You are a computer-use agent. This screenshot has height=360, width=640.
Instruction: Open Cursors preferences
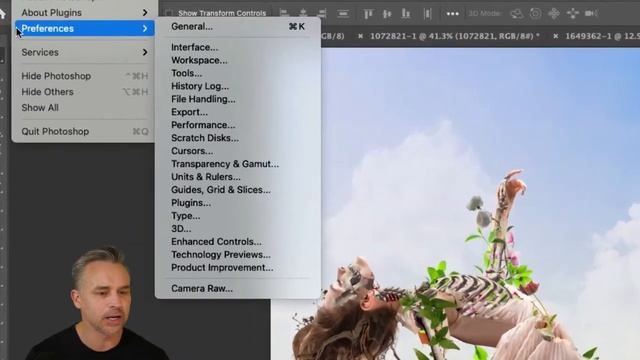tap(238, 151)
